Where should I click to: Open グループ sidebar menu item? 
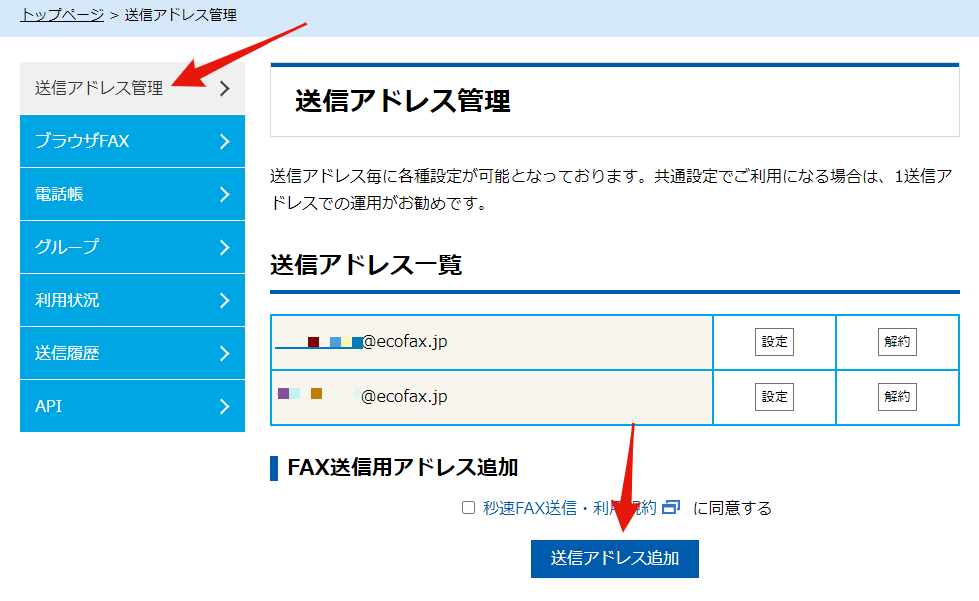[x=132, y=247]
